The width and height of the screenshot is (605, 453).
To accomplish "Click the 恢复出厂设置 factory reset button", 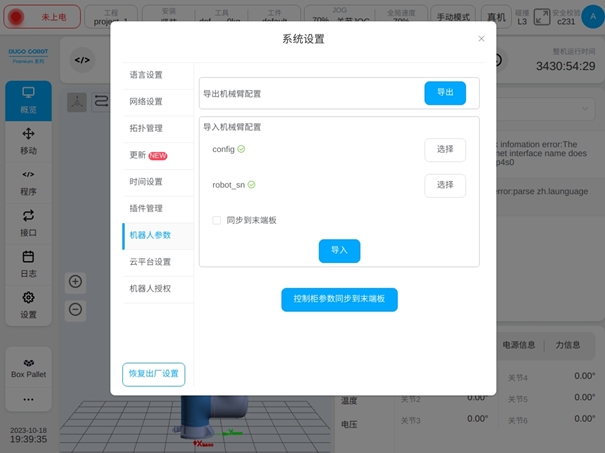I will click(x=153, y=374).
